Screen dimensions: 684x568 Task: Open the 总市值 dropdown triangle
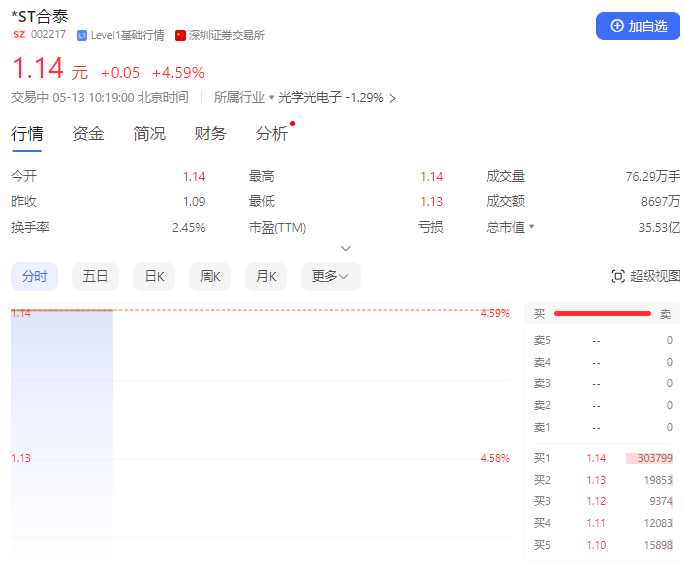tap(531, 226)
